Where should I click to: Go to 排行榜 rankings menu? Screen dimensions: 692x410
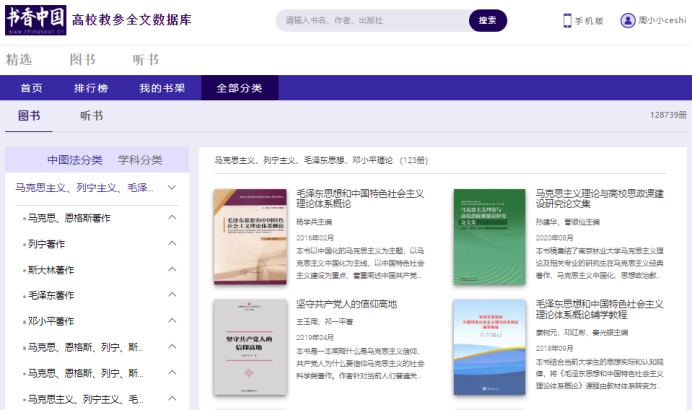pos(91,88)
